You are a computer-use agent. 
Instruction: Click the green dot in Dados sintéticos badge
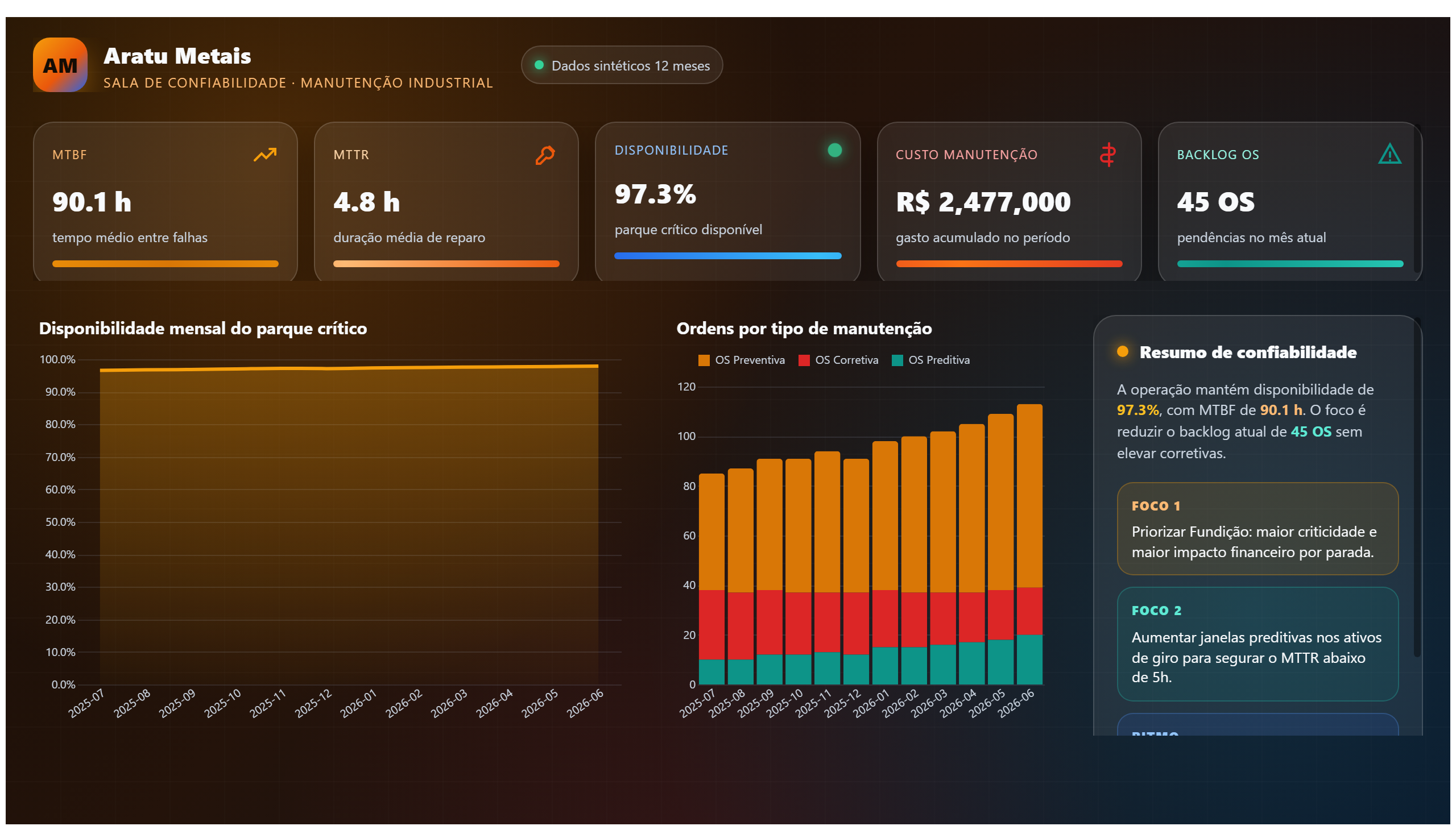coord(539,65)
